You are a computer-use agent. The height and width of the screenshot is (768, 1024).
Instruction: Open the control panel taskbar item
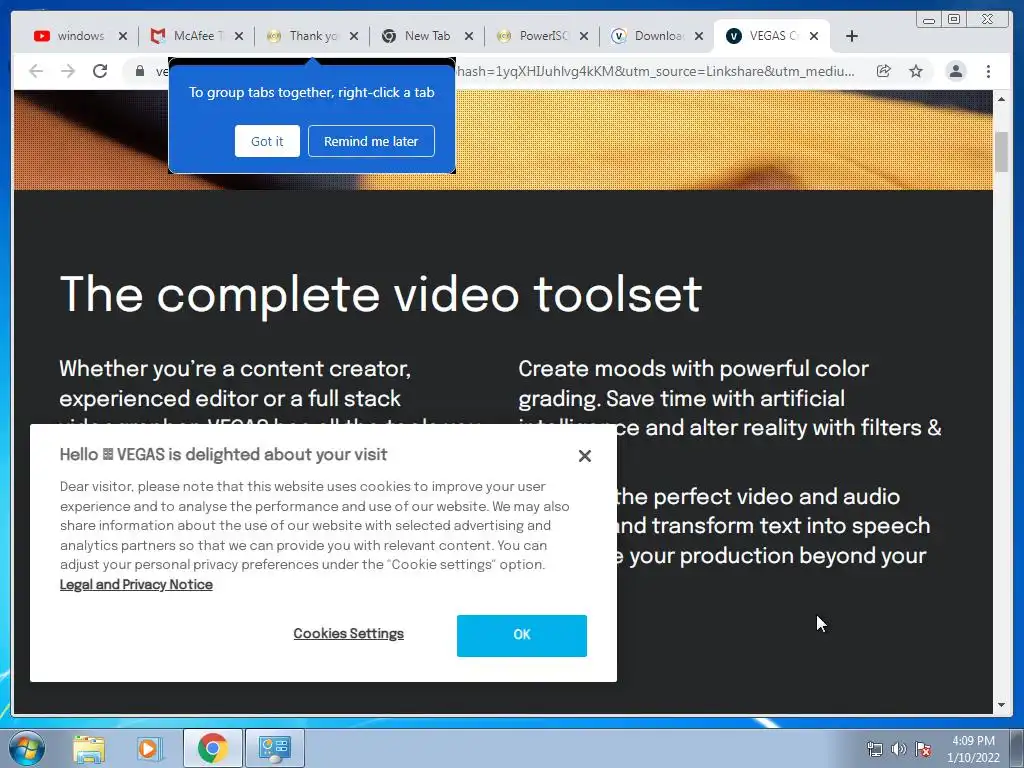[274, 748]
